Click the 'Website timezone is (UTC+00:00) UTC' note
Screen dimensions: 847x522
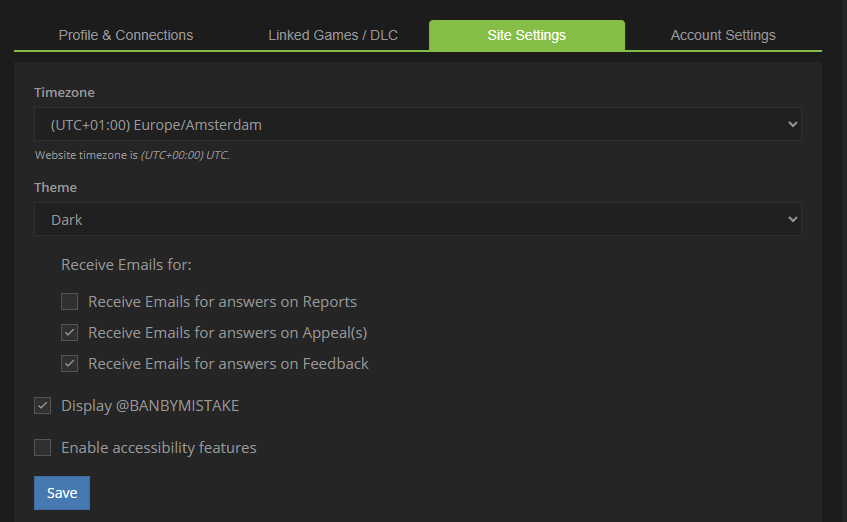coord(132,155)
